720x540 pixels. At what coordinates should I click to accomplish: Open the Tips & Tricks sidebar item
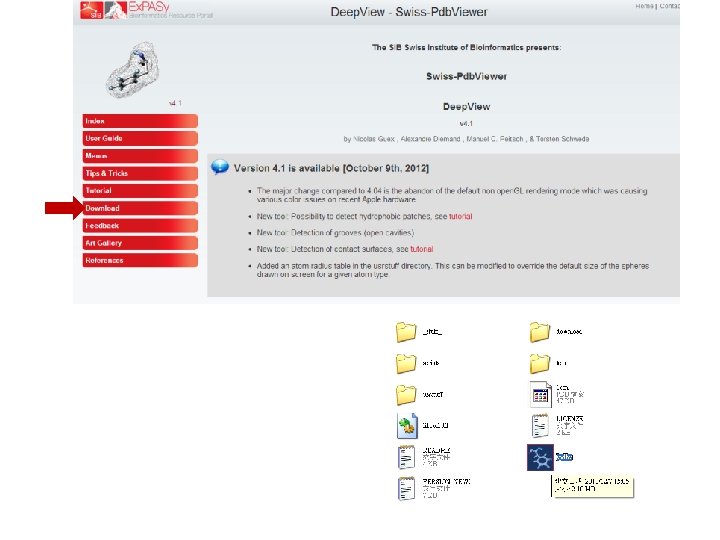[x=140, y=174]
